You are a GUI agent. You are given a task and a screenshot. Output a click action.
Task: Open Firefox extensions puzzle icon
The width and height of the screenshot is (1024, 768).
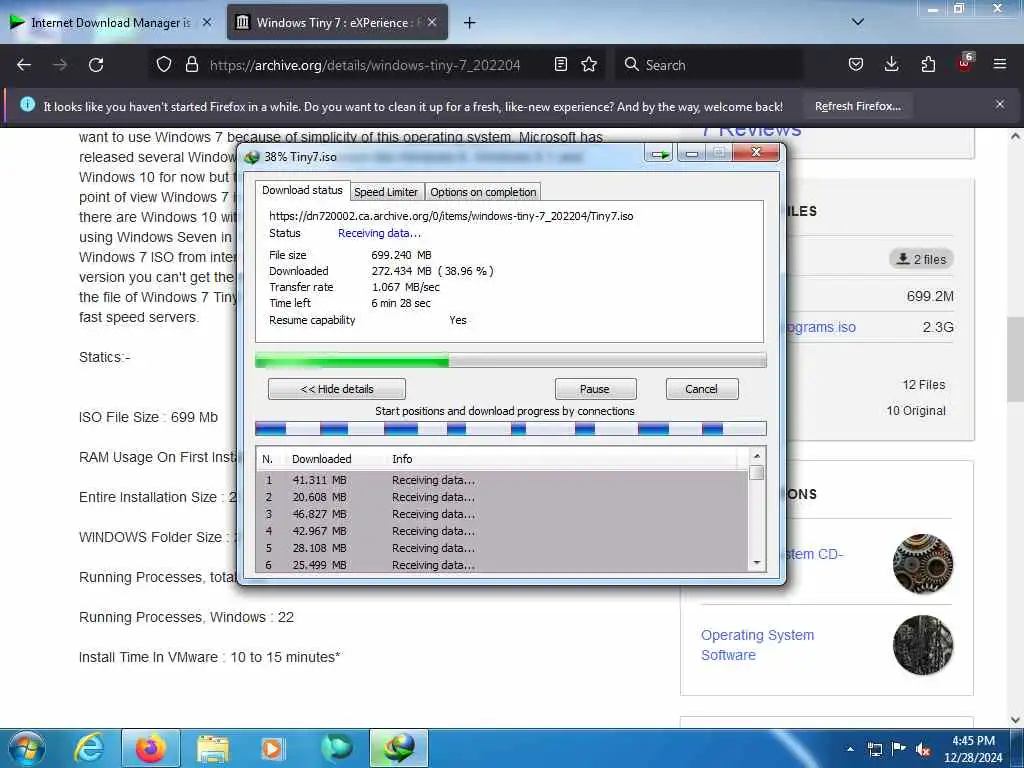(x=928, y=64)
